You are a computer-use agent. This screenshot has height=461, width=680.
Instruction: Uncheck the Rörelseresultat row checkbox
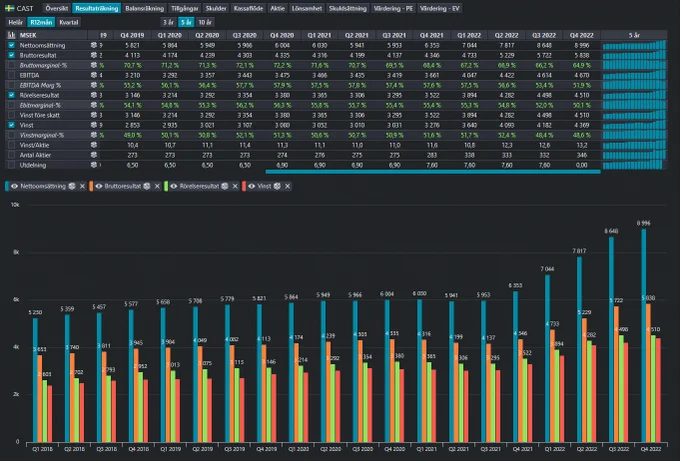click(12, 95)
